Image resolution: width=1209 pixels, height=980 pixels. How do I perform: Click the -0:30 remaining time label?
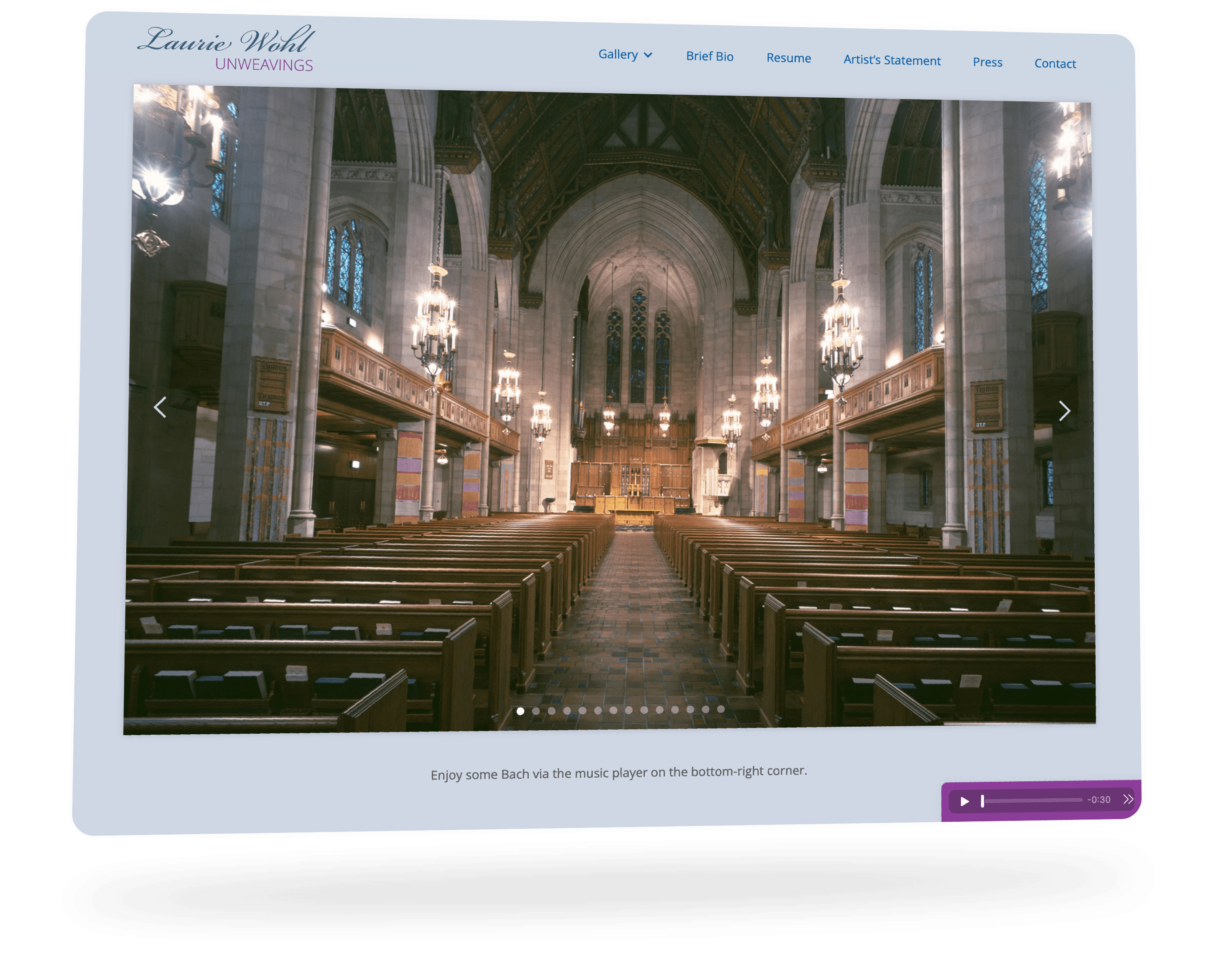click(1099, 800)
